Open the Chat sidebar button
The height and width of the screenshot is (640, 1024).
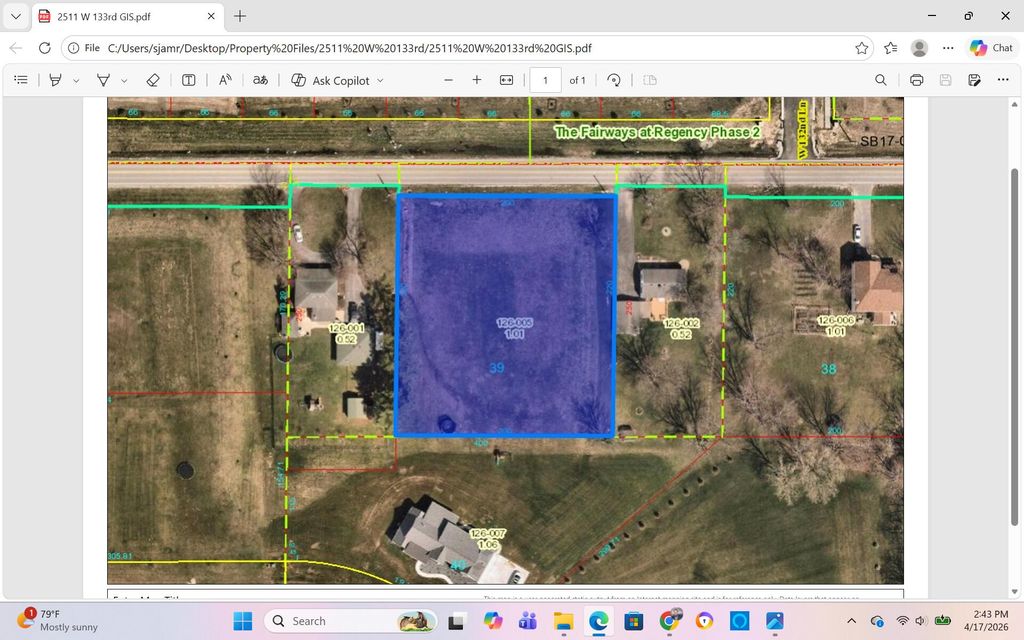[990, 47]
